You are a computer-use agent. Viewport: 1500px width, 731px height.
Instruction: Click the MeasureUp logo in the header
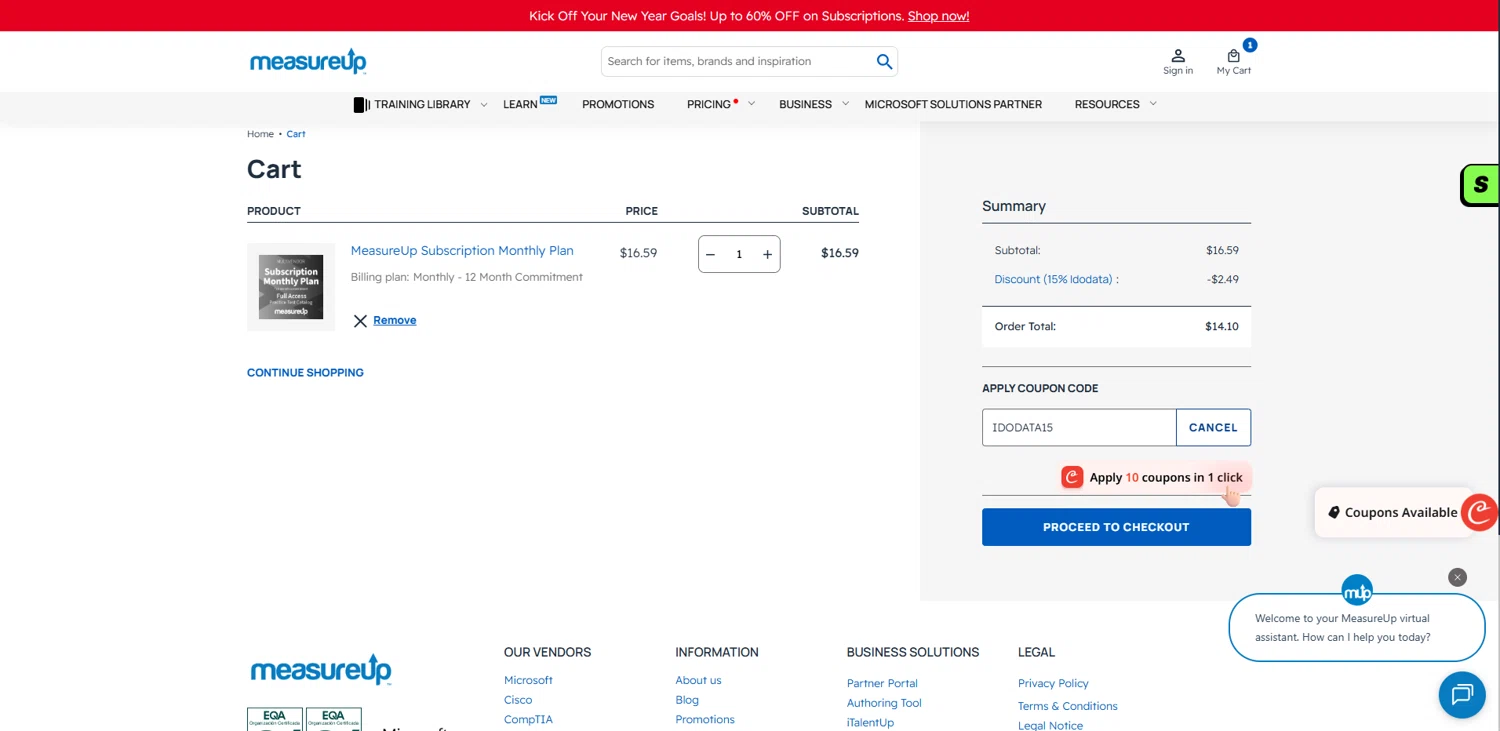pyautogui.click(x=308, y=61)
